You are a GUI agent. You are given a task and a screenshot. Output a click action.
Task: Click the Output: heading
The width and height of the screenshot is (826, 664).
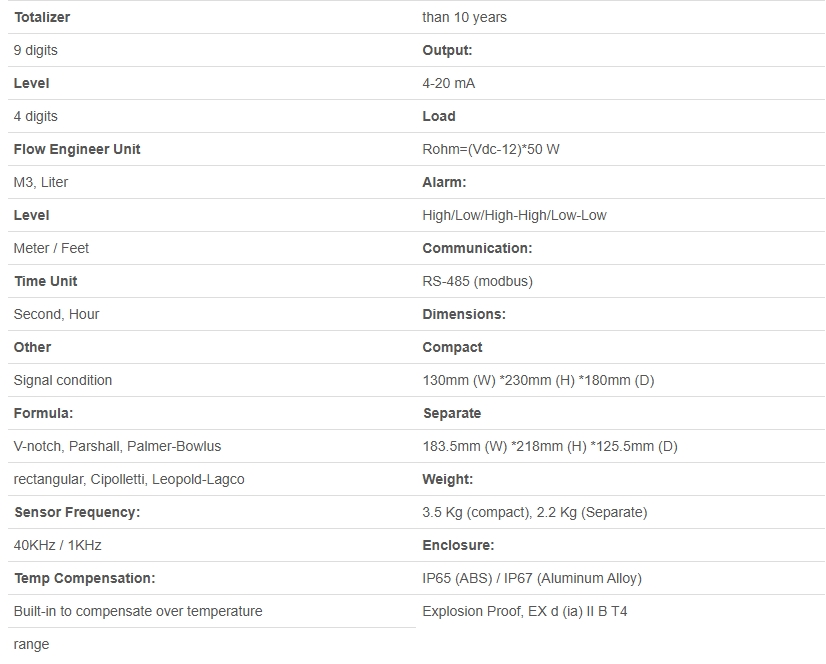[x=447, y=50]
